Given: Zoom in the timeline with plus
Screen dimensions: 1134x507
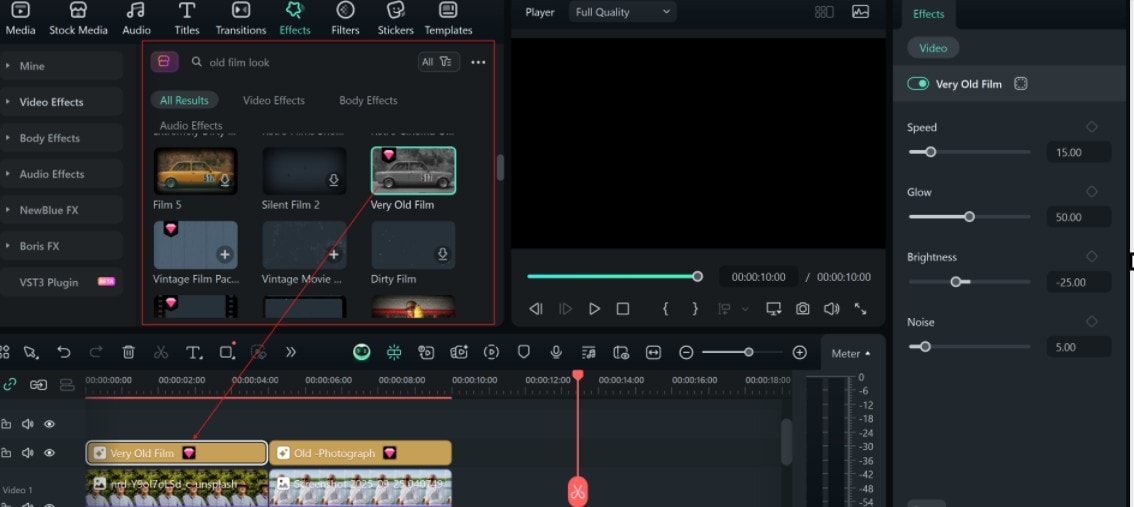Looking at the screenshot, I should pyautogui.click(x=799, y=352).
